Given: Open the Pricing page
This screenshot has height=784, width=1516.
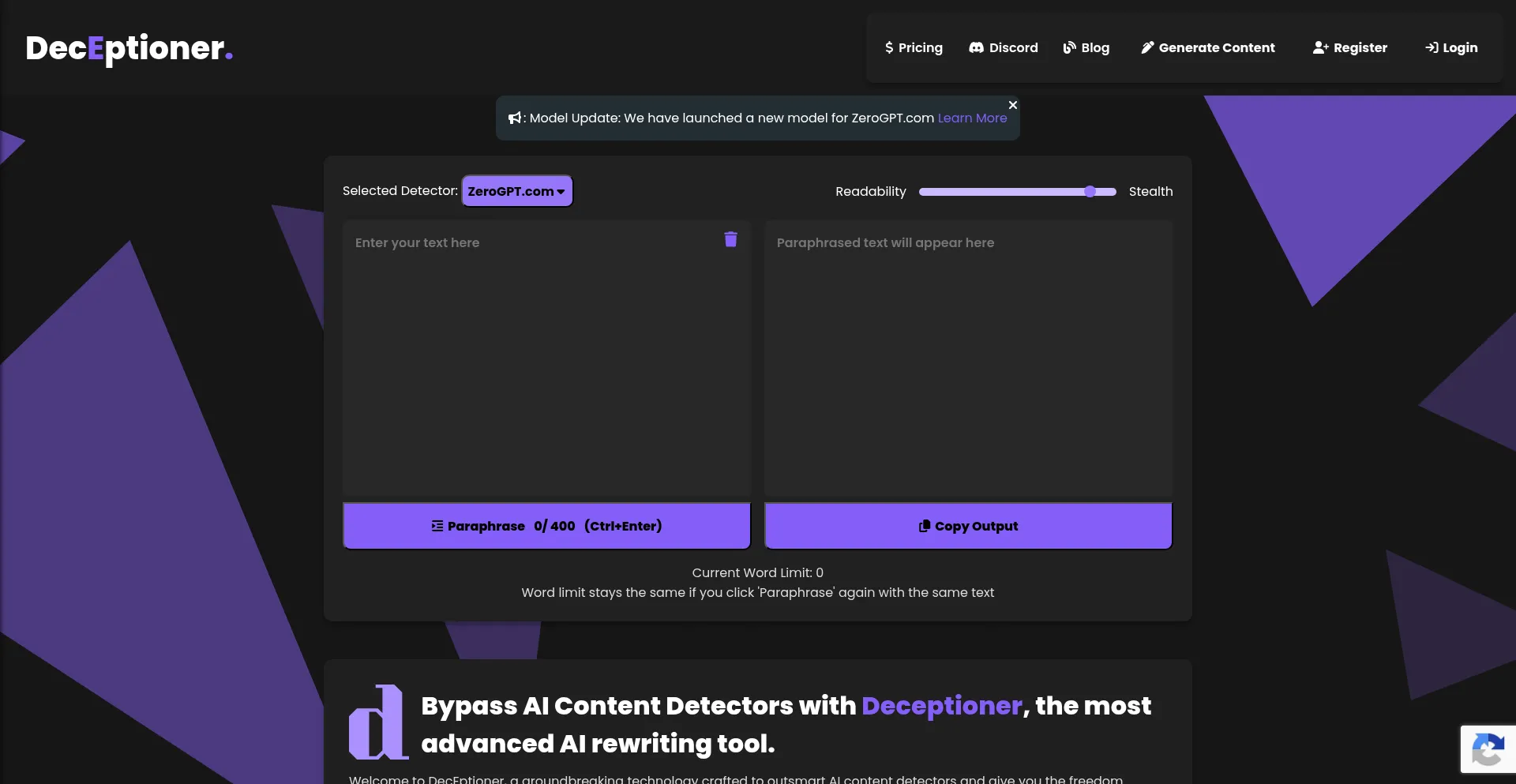Looking at the screenshot, I should tap(914, 47).
